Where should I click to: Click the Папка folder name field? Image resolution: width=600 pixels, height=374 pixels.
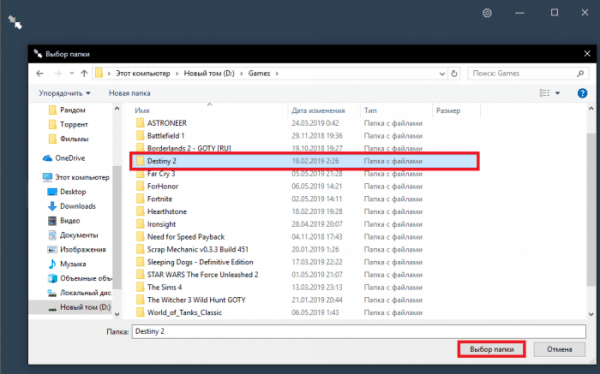[x=359, y=332]
